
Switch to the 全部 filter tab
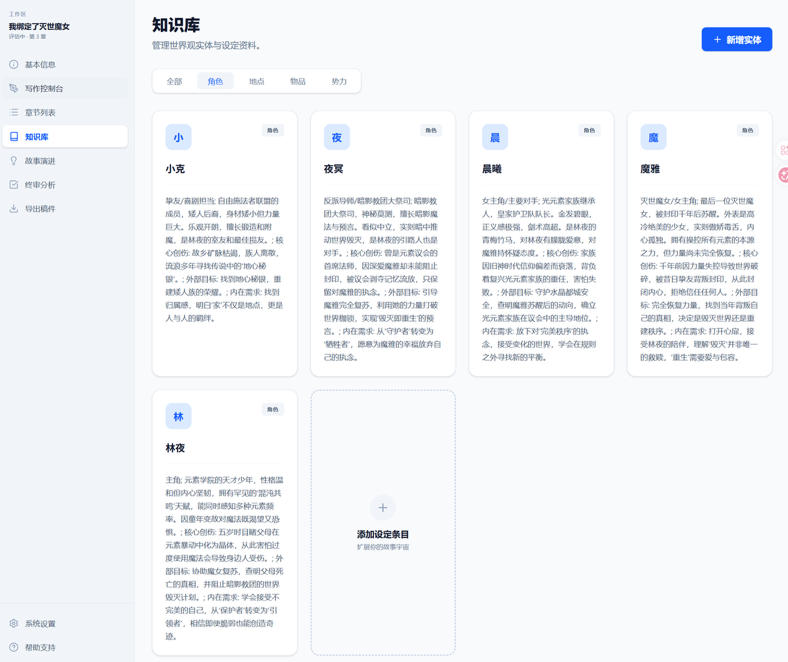174,81
